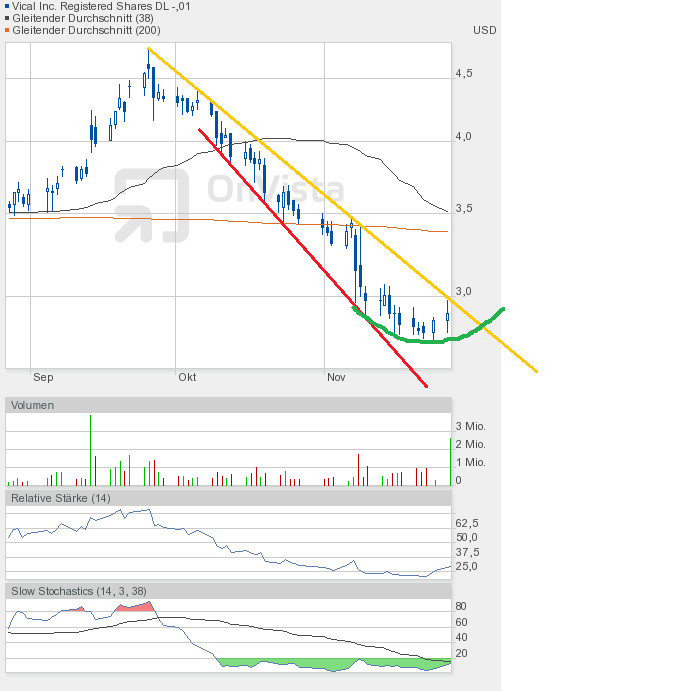Click the 50,0 RSI axis label
This screenshot has height=691, width=687.
pos(467,537)
